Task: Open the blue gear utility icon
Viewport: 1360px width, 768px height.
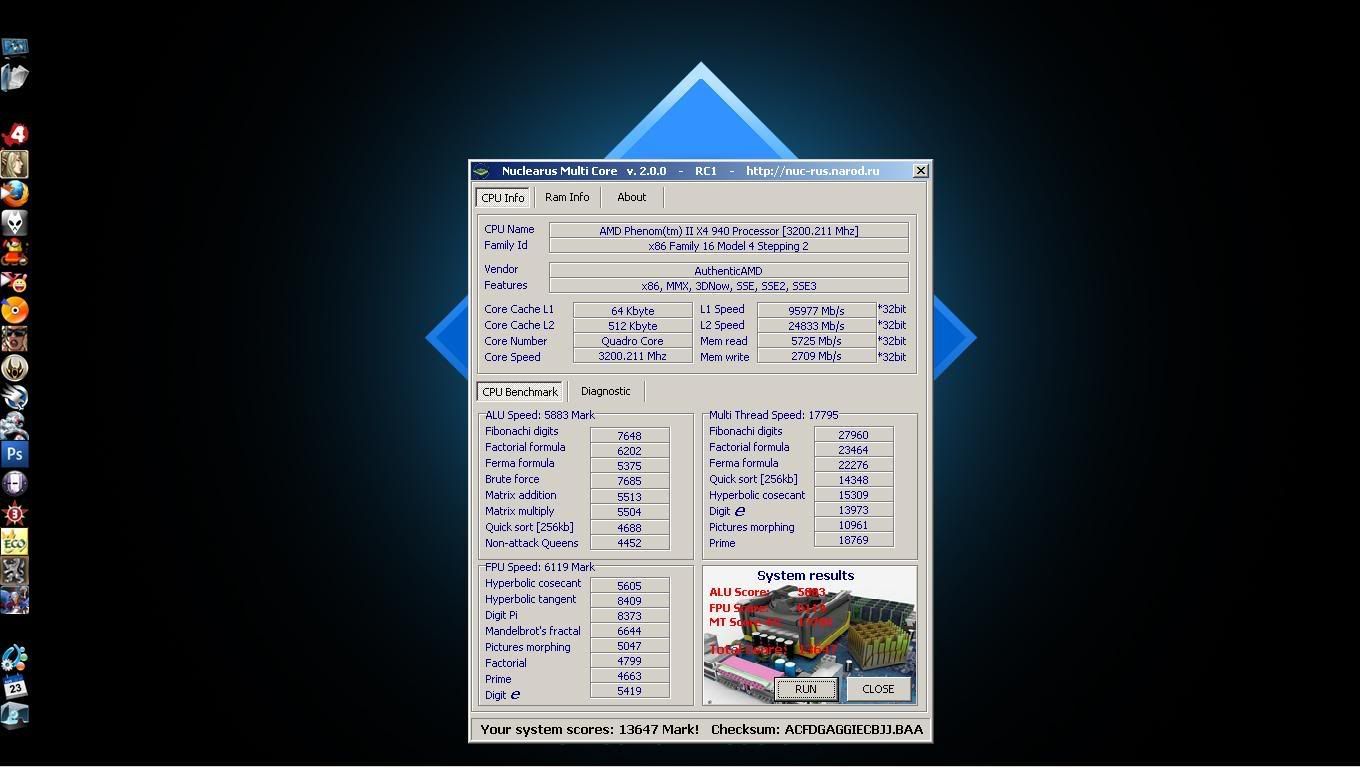Action: click(x=15, y=658)
